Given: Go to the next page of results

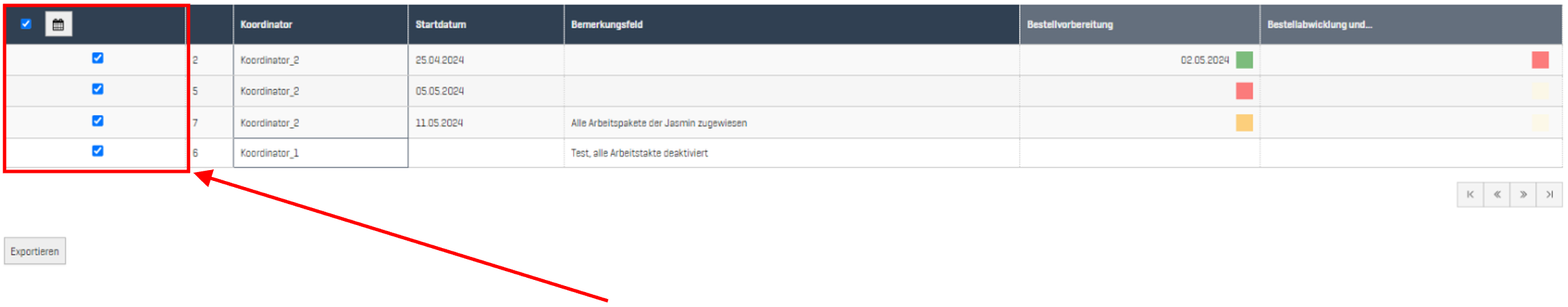Looking at the screenshot, I should 1523,195.
